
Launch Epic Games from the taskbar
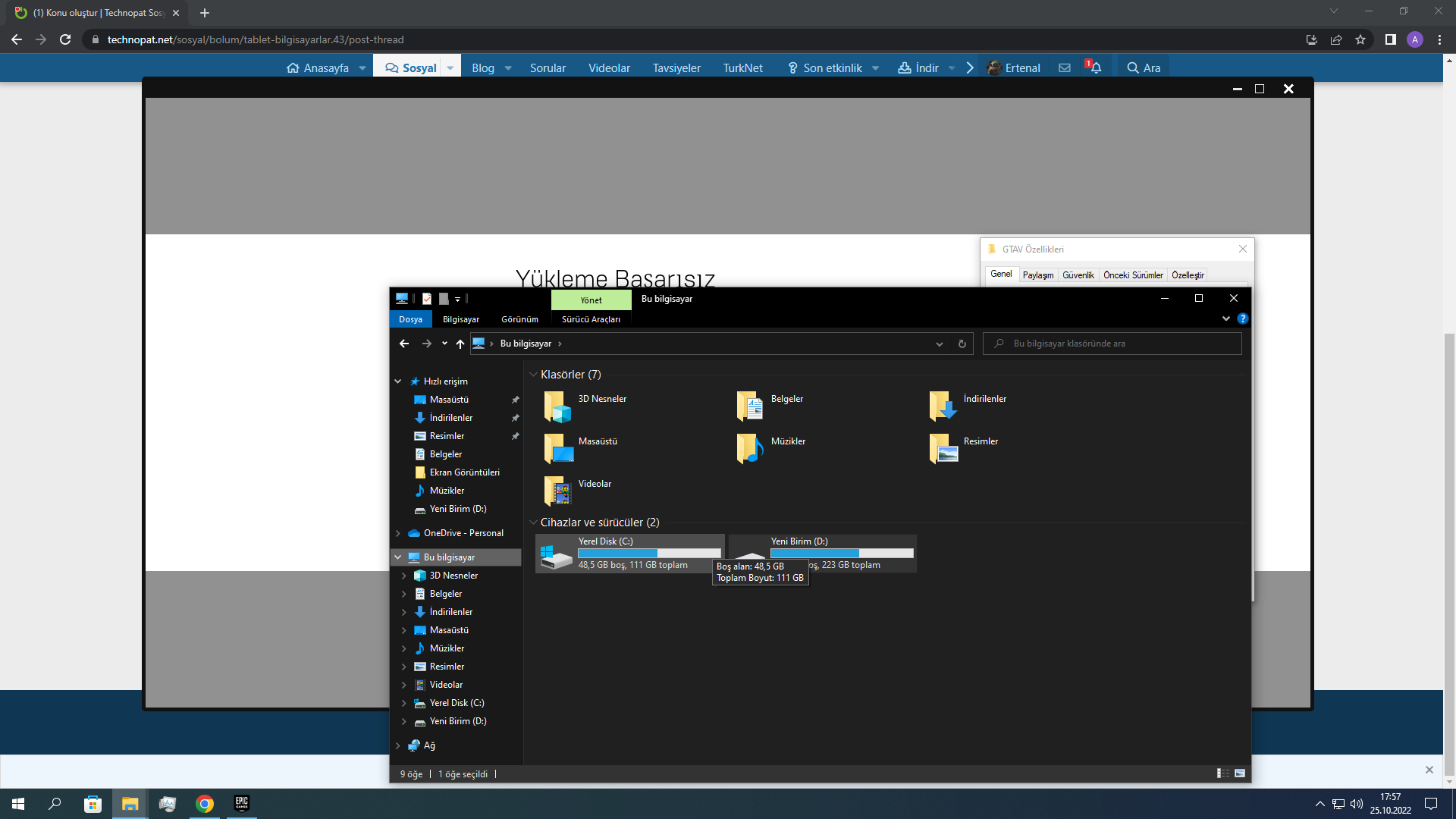click(x=242, y=803)
